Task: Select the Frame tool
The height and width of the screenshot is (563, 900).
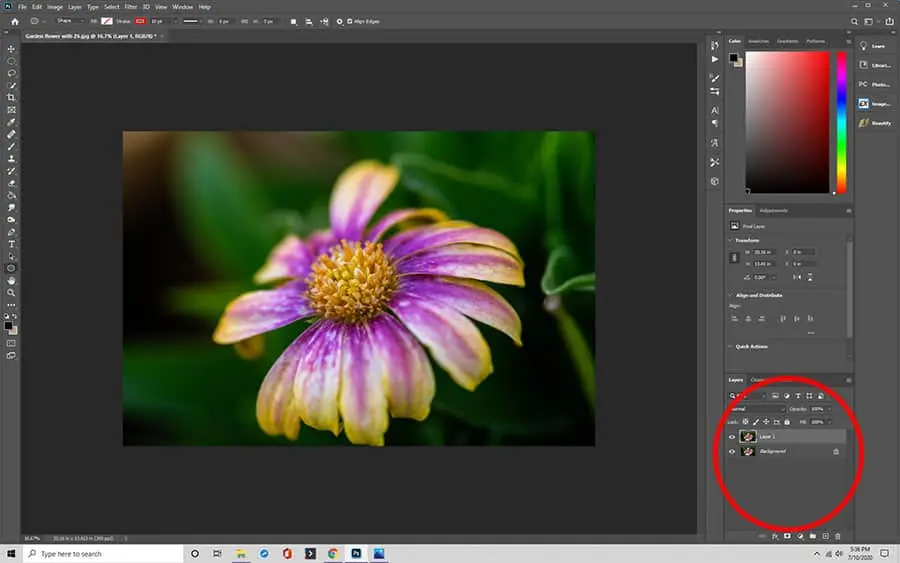Action: pyautogui.click(x=11, y=110)
